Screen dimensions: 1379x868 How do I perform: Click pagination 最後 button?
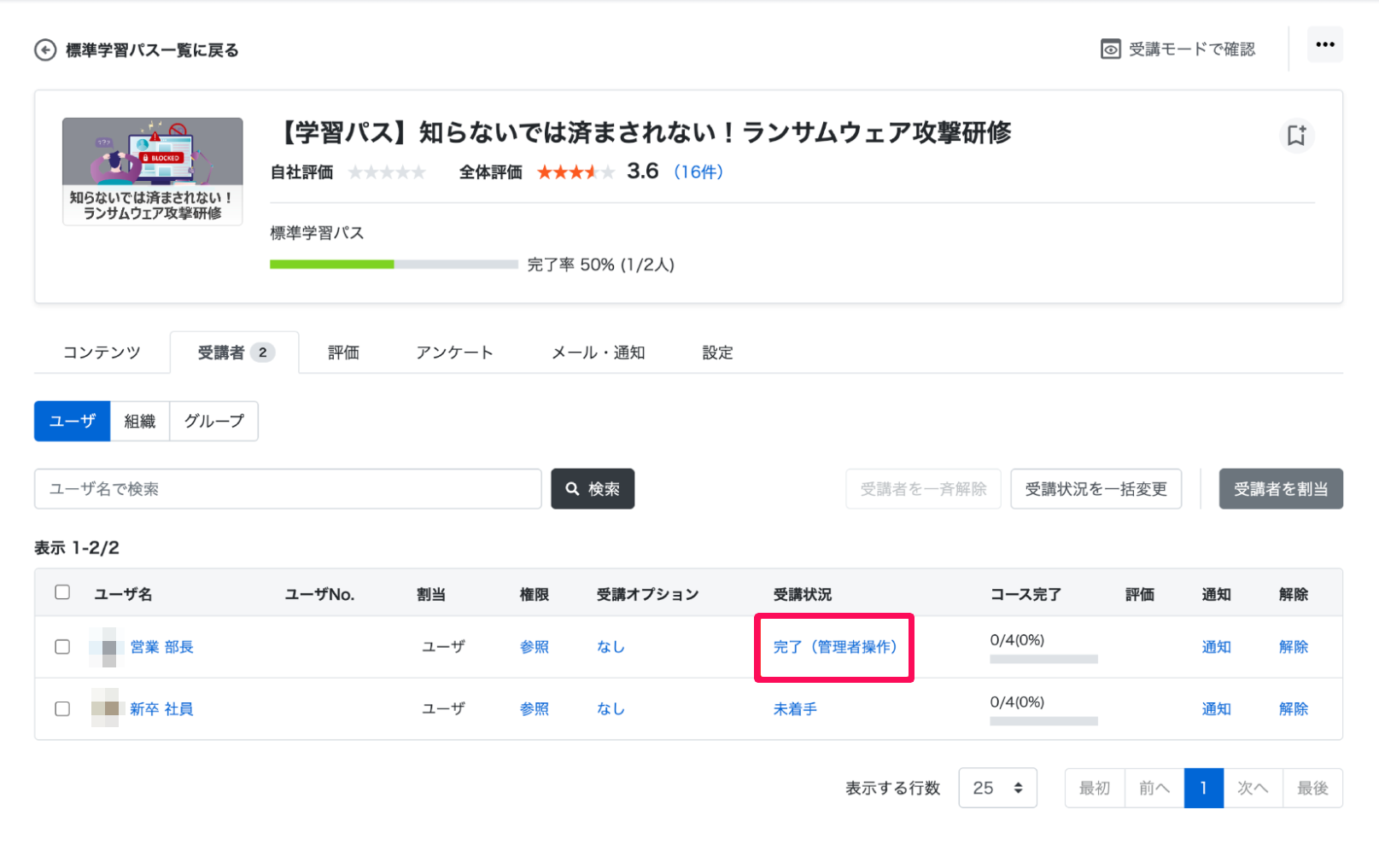pyautogui.click(x=1312, y=788)
